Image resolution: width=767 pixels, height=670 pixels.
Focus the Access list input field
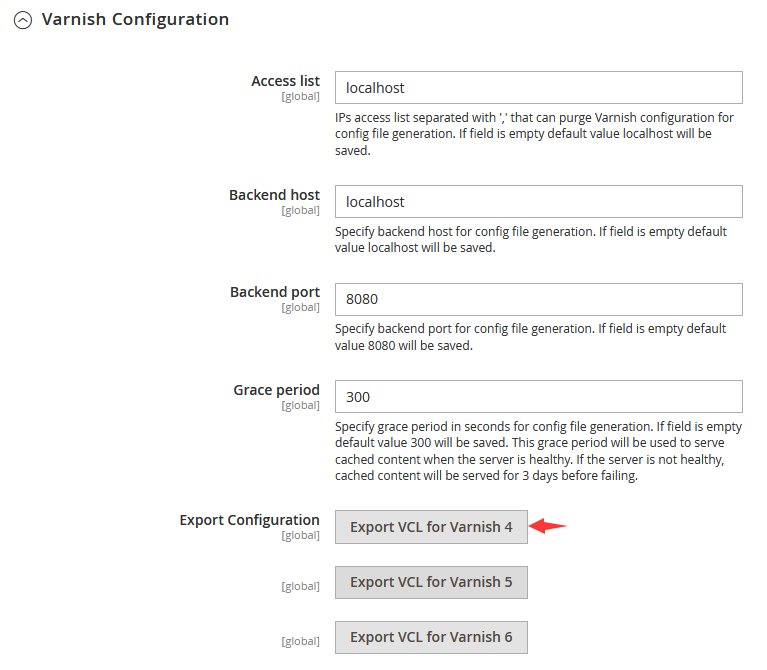[538, 88]
